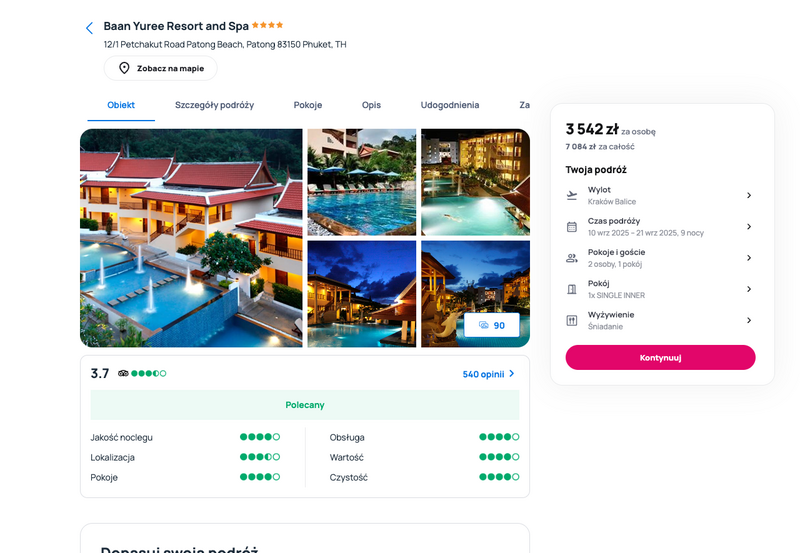Click the airplane departure icon
Image resolution: width=800 pixels, height=553 pixels.
coord(572,195)
